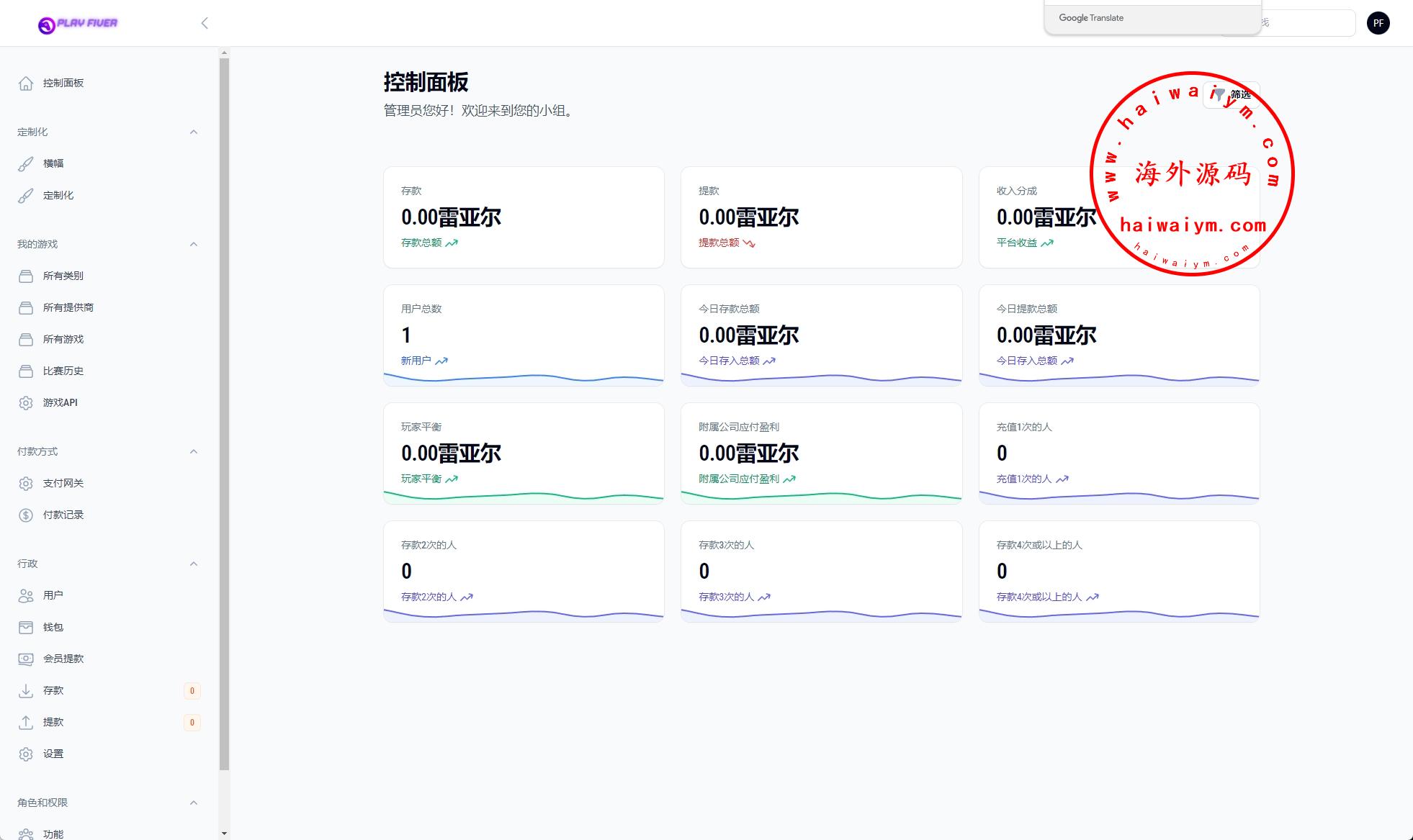Click the gear icon for 游戏API
This screenshot has height=840, width=1413.
(26, 402)
